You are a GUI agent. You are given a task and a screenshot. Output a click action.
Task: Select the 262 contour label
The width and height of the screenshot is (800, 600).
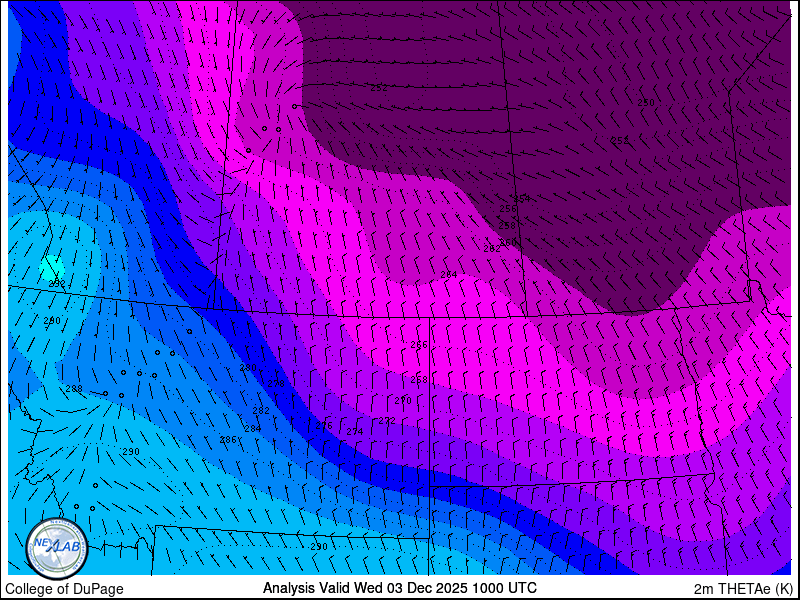coord(491,249)
